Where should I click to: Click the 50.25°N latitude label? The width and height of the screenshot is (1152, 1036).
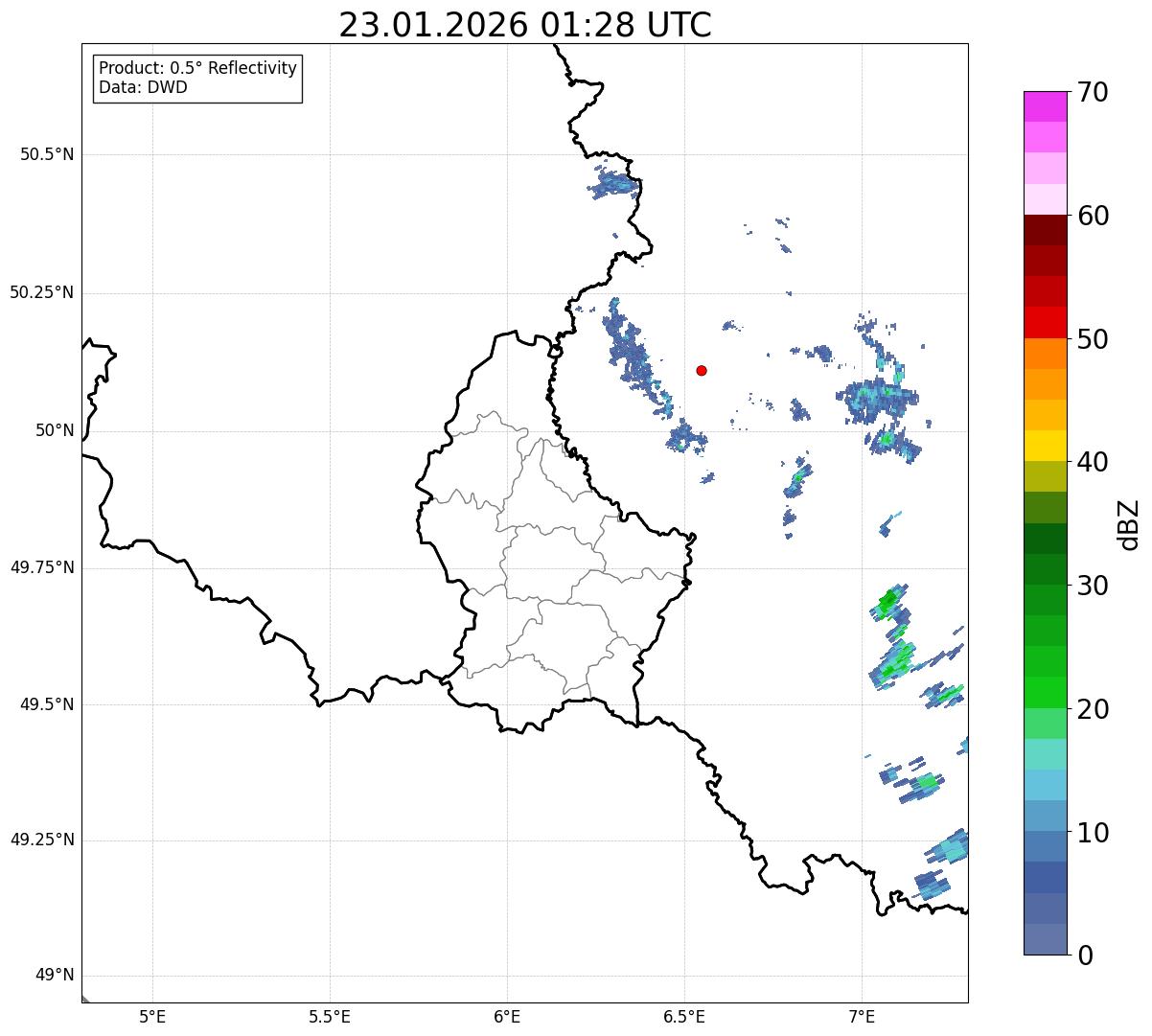(42, 292)
